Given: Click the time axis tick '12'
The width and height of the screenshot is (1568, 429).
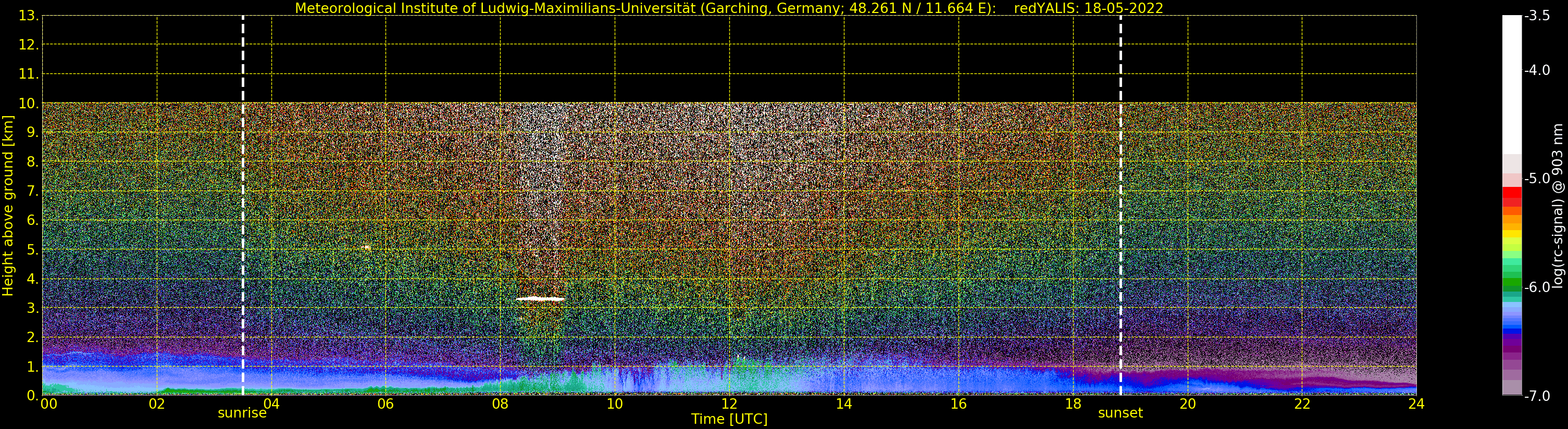Looking at the screenshot, I should coord(729,404).
